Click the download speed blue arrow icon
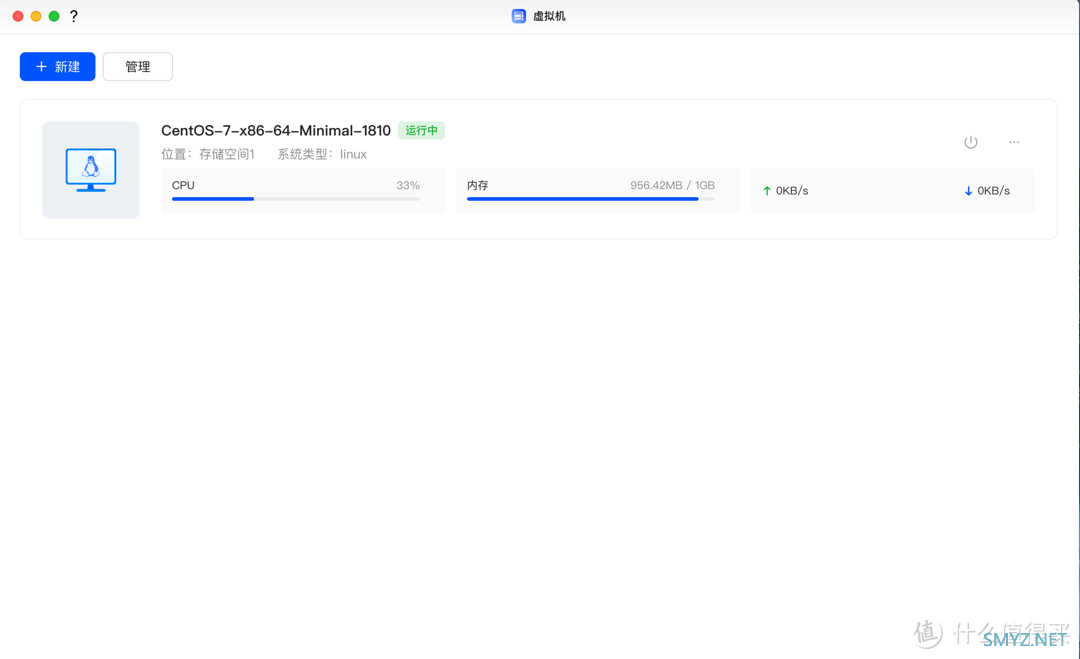Screen dimensions: 1080x659 [x=968, y=191]
